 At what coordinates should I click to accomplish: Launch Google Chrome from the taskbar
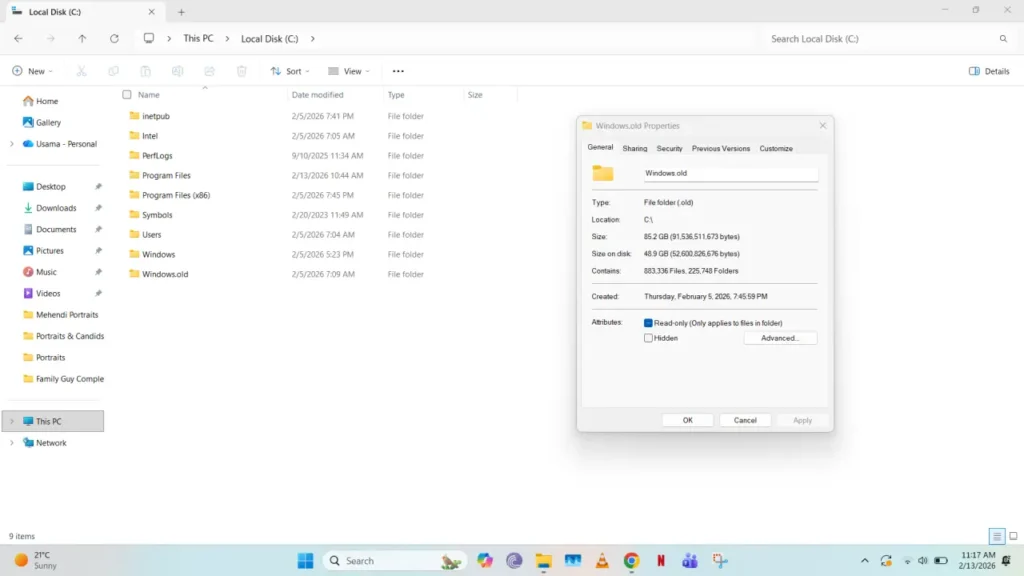[631, 561]
